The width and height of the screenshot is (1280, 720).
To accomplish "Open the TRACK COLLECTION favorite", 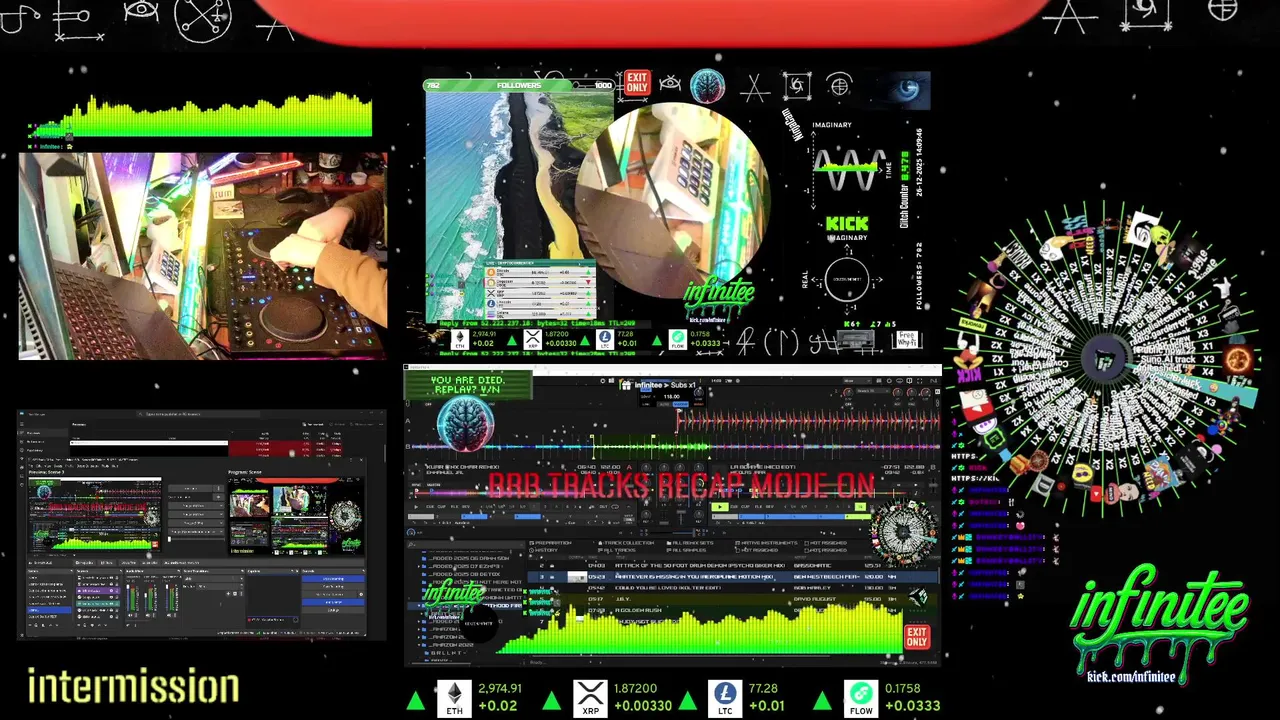I will coord(627,543).
